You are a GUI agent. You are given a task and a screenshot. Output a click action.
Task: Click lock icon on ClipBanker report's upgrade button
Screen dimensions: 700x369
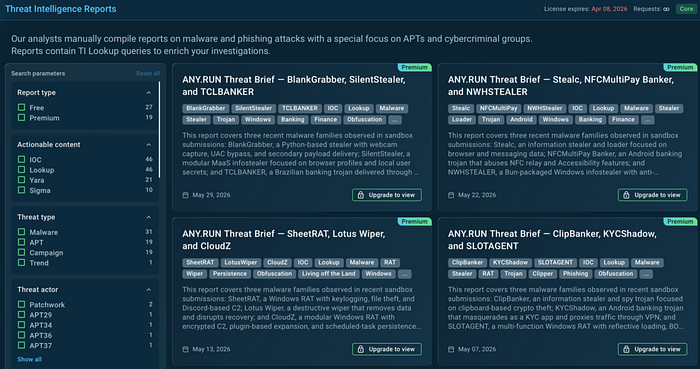click(626, 349)
